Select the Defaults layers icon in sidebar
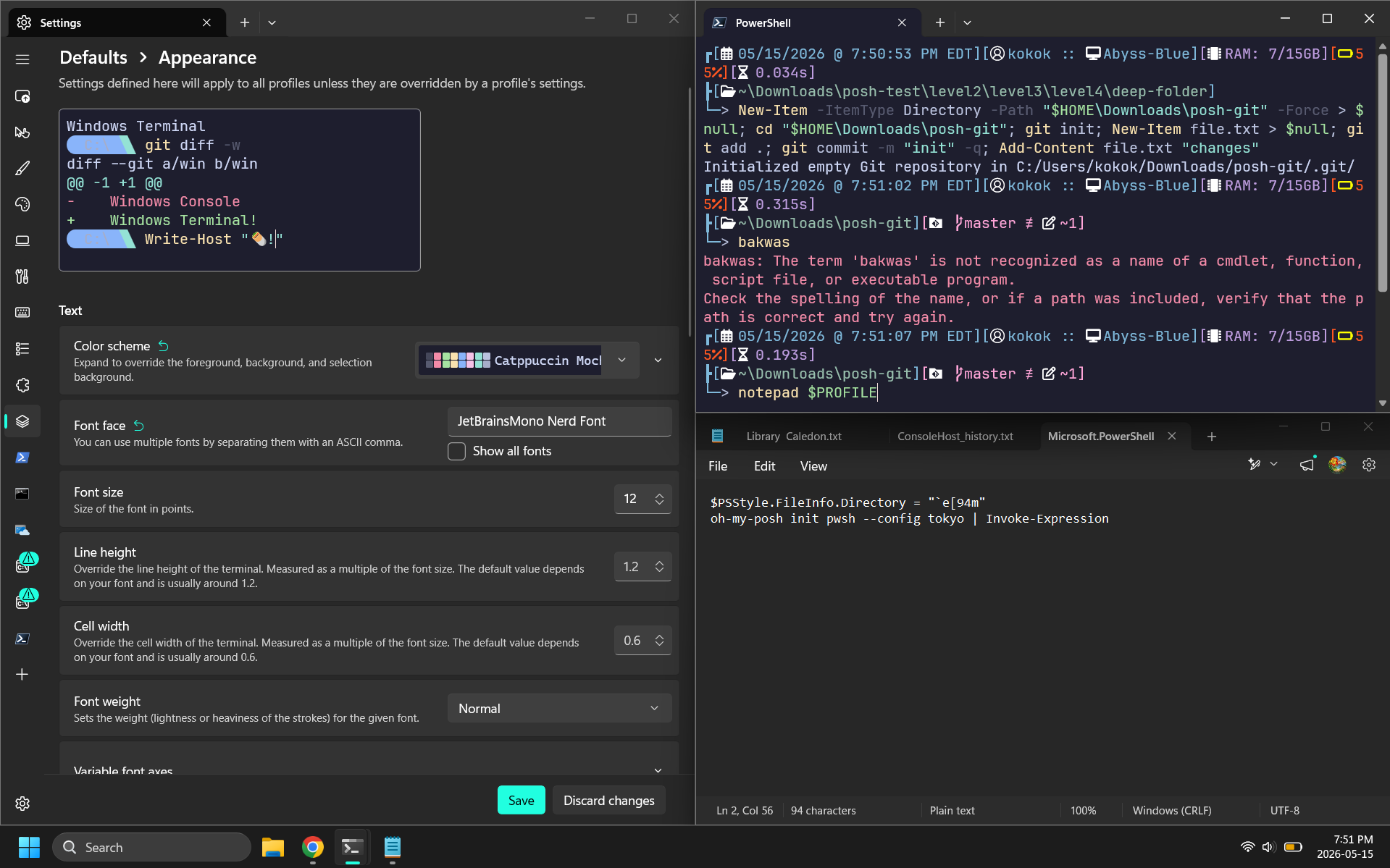Viewport: 1390px width, 868px height. click(x=22, y=421)
